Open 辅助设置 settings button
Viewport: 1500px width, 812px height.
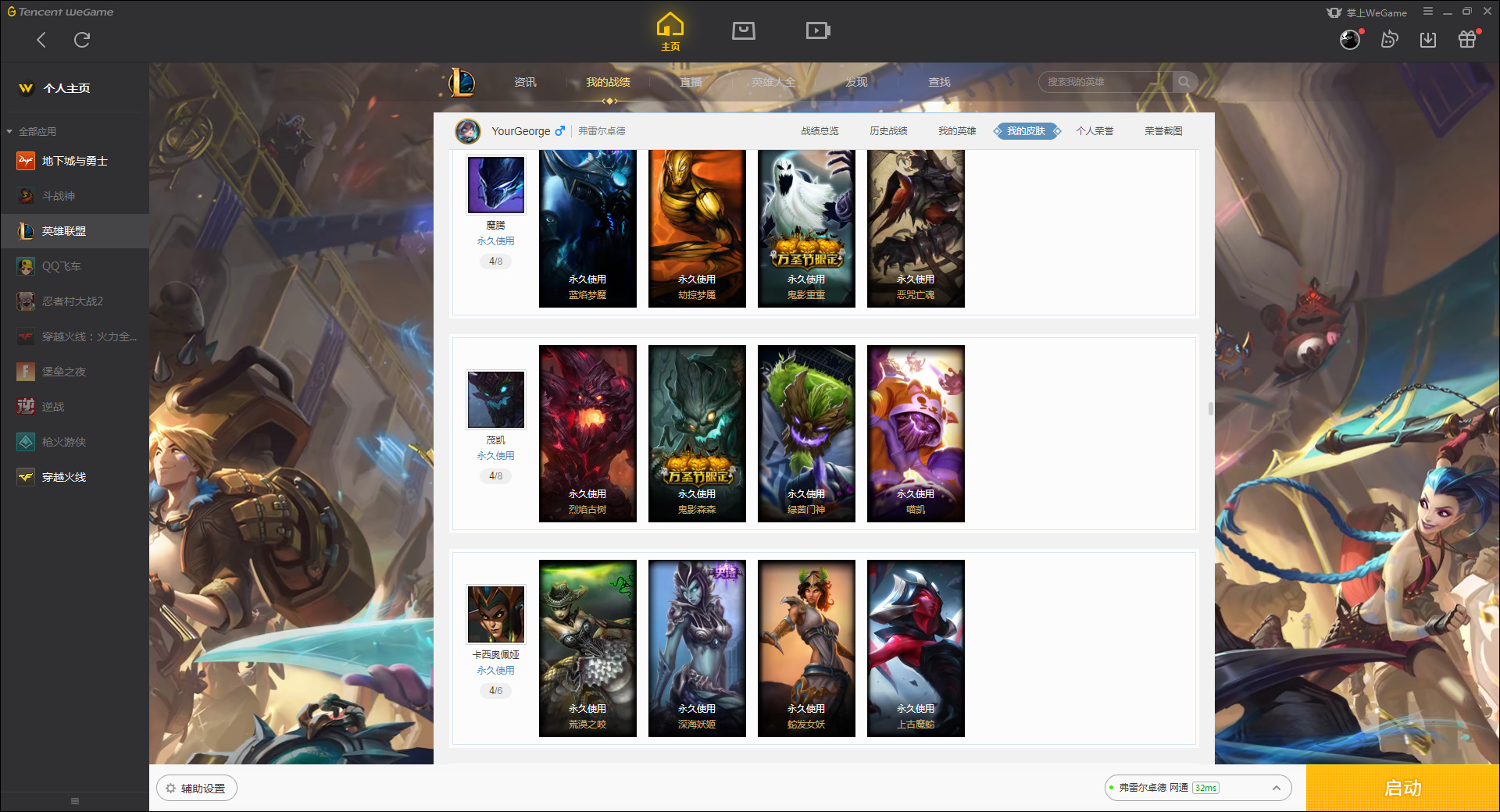click(x=197, y=789)
